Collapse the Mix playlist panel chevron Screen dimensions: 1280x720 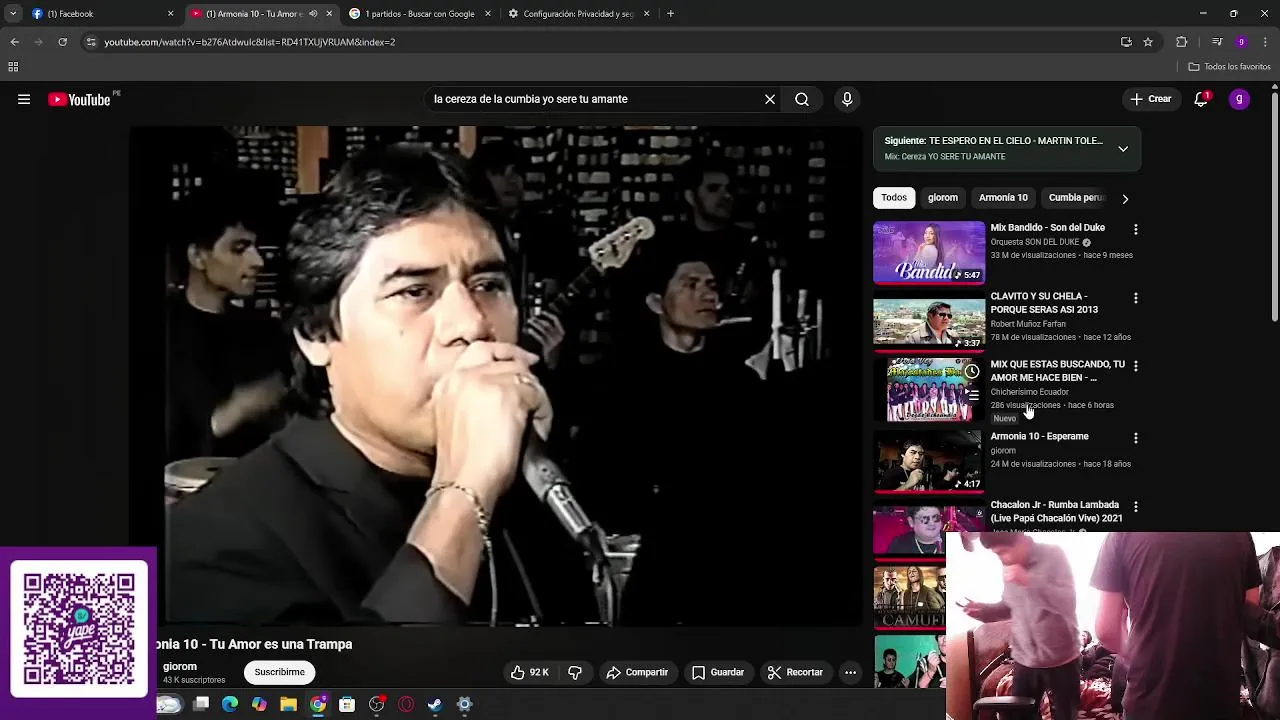point(1123,149)
